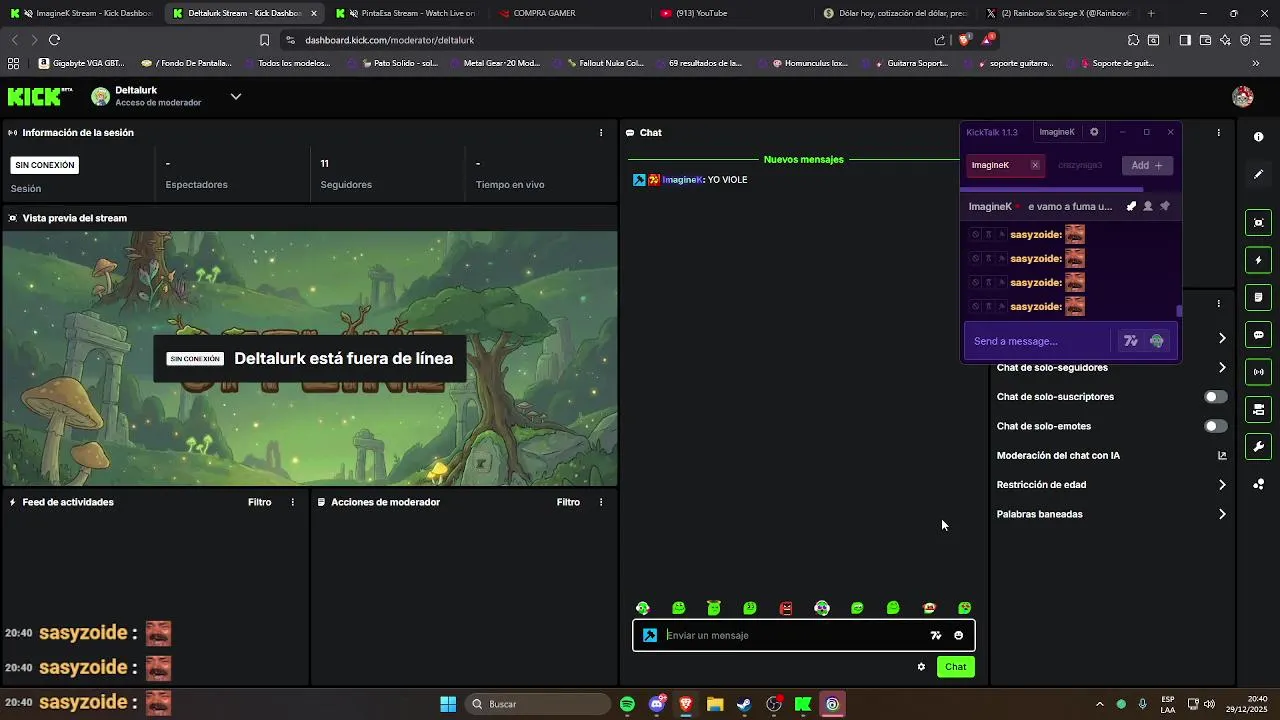Open Fallout Nuka Col bookmark
The width and height of the screenshot is (1280, 720).
pyautogui.click(x=605, y=63)
